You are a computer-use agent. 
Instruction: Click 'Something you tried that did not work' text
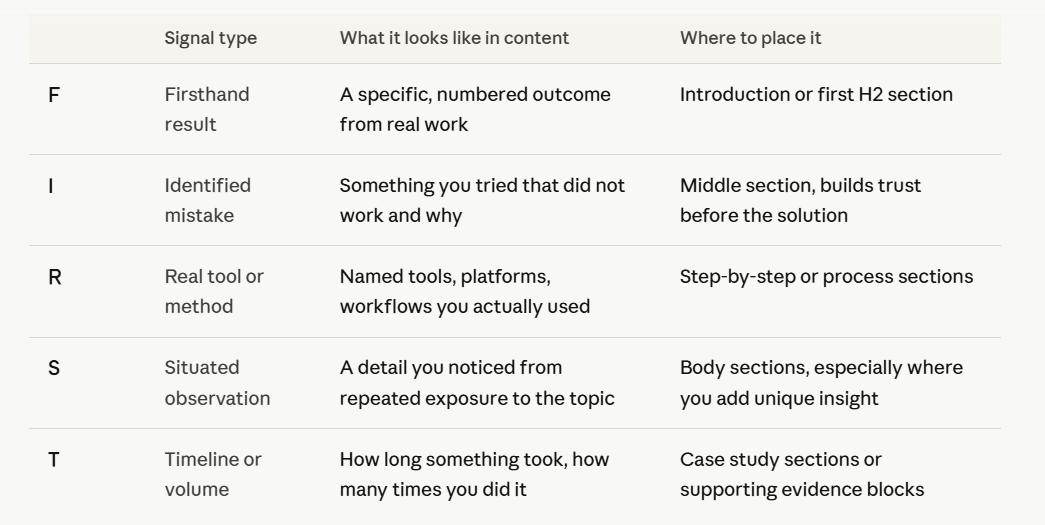coord(483,201)
